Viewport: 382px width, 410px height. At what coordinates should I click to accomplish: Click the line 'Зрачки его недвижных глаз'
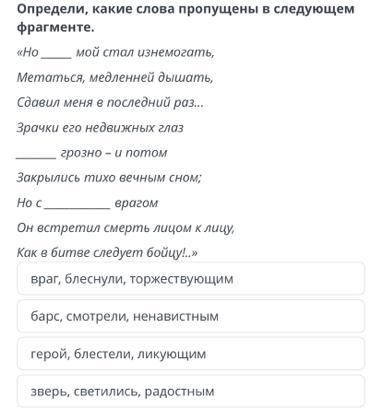click(100, 128)
